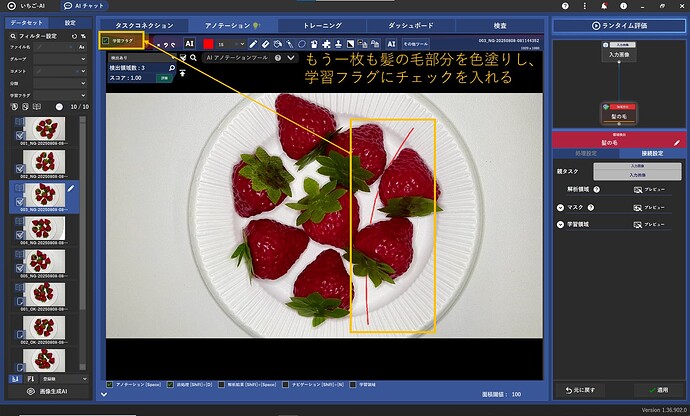Click the ランタイム評価 button

pos(619,26)
